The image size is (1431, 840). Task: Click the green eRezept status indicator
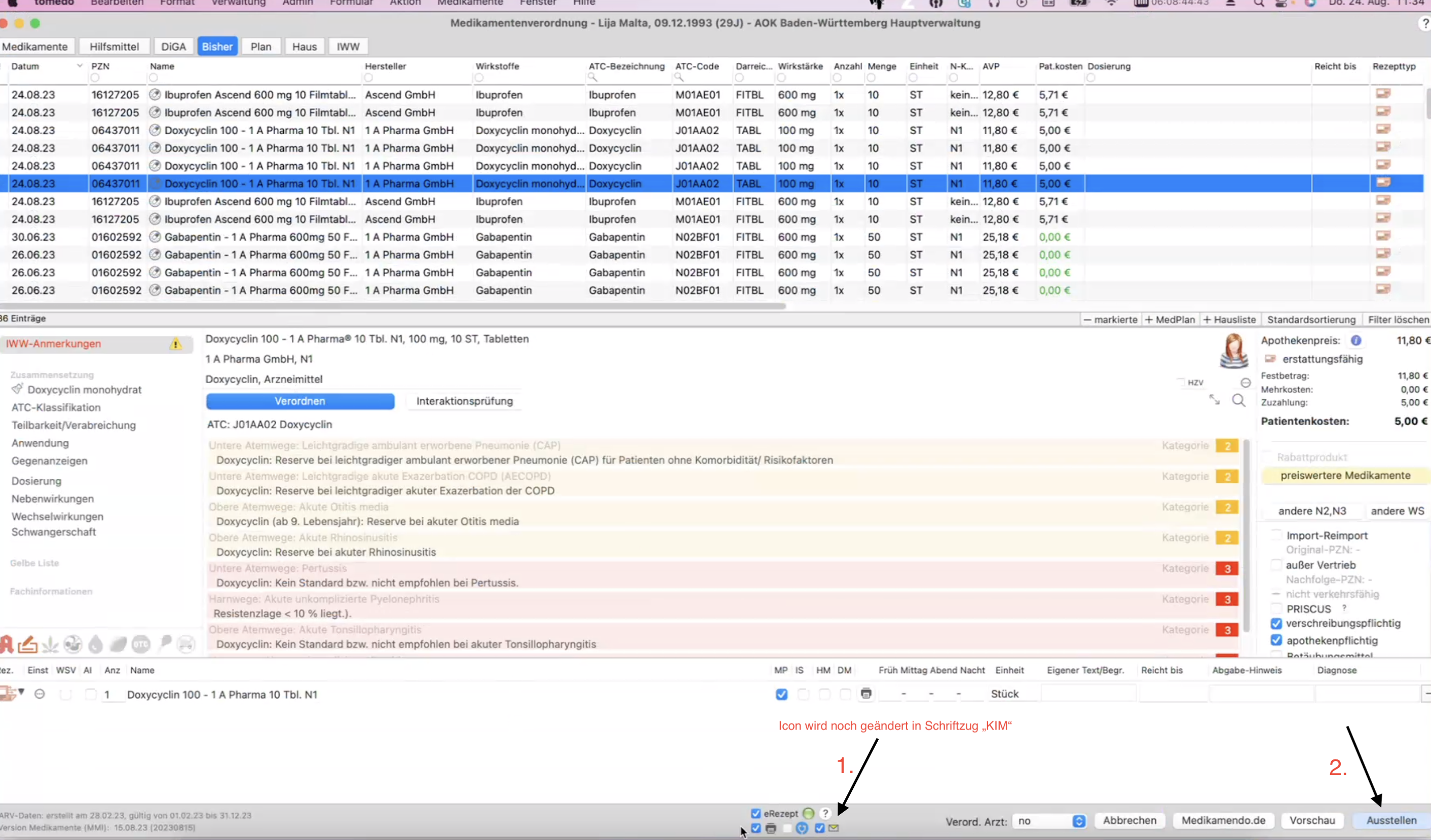click(x=809, y=813)
